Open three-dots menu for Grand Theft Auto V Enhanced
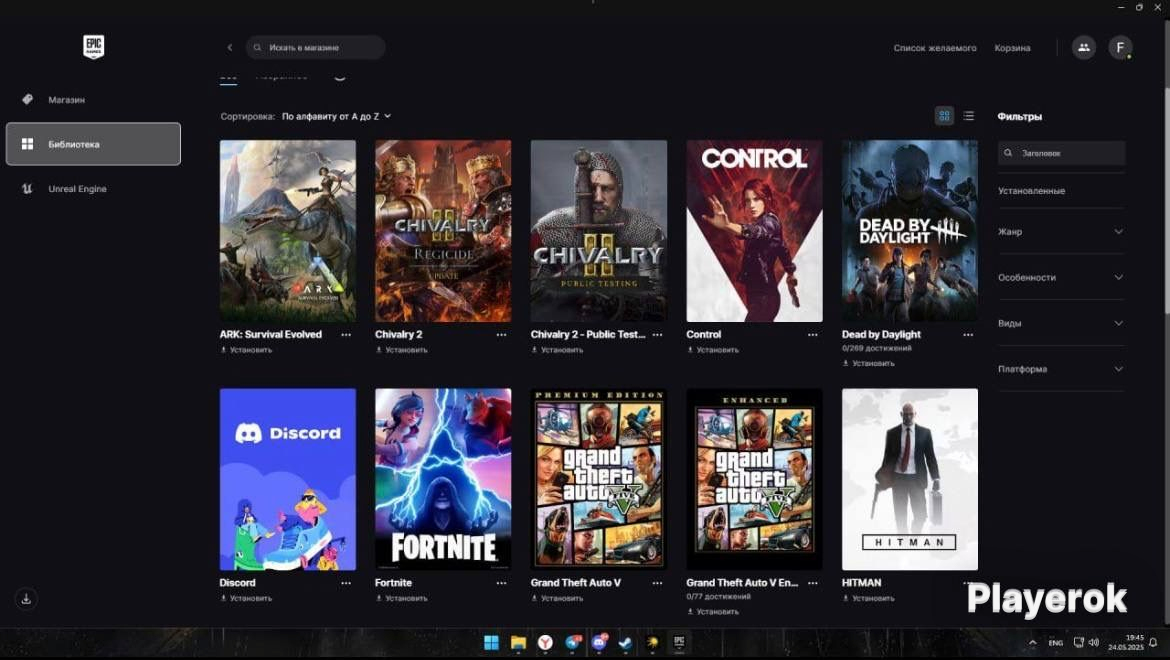This screenshot has height=660, width=1170. 813,583
